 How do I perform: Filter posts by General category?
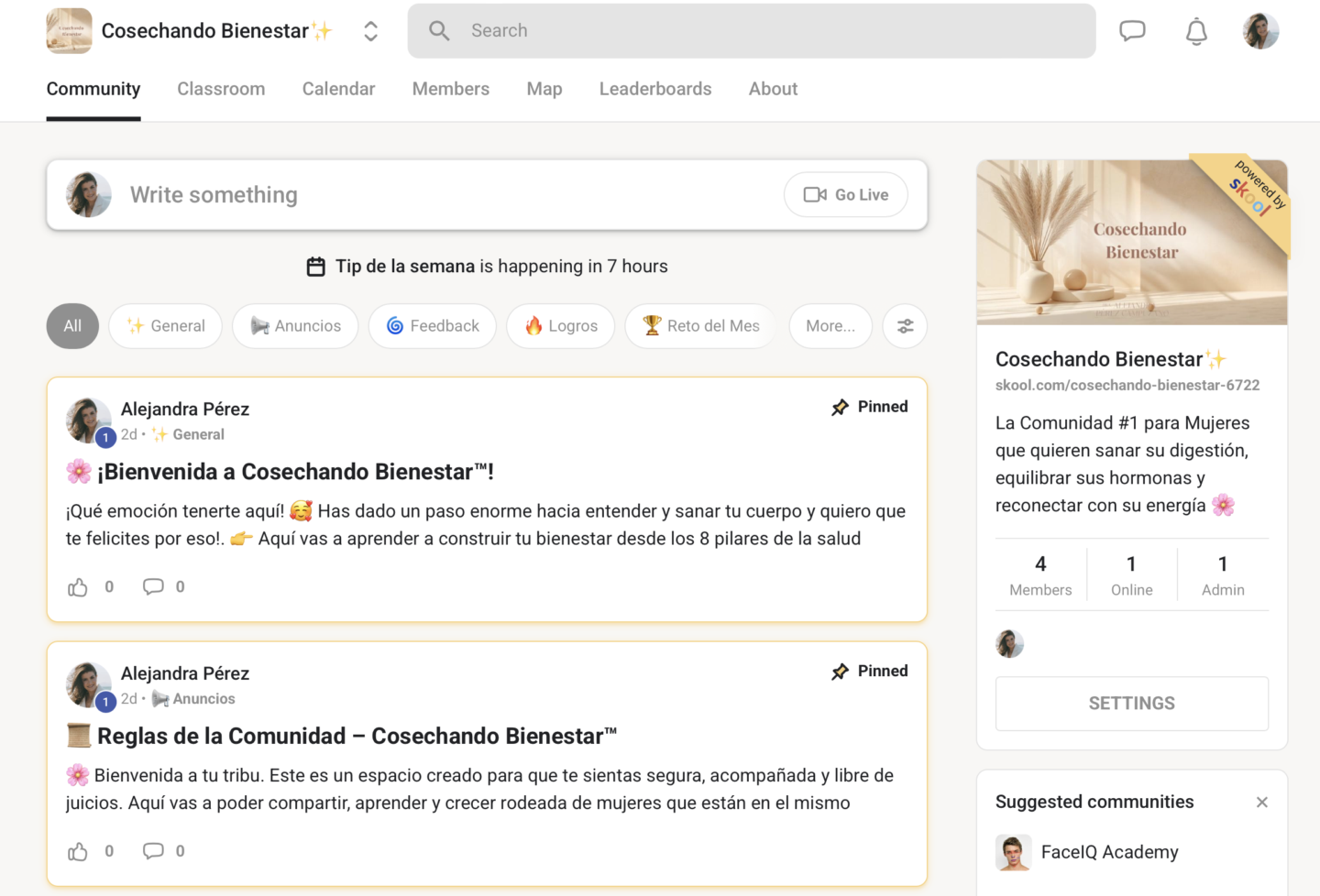pos(165,326)
